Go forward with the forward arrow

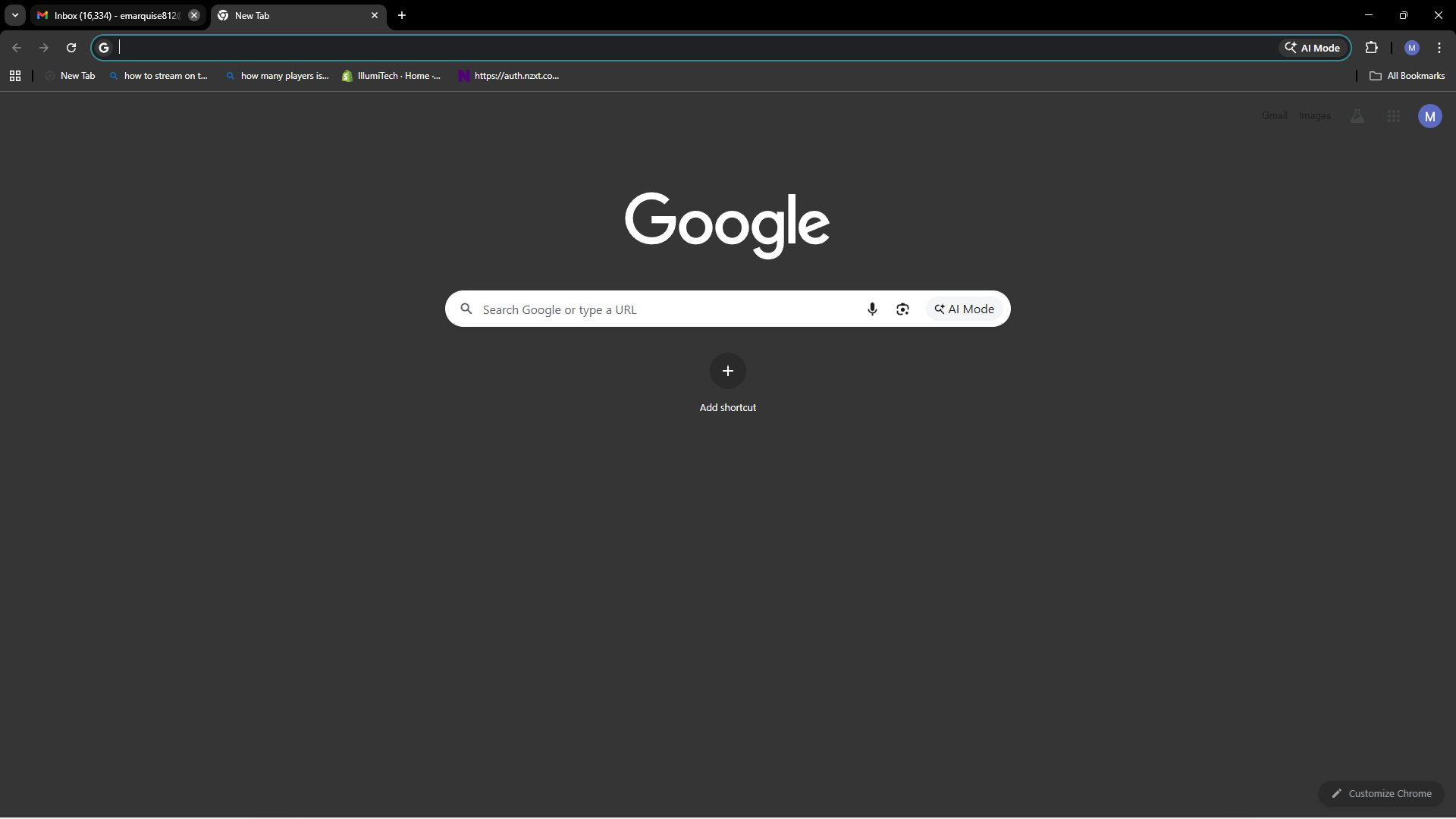(44, 48)
